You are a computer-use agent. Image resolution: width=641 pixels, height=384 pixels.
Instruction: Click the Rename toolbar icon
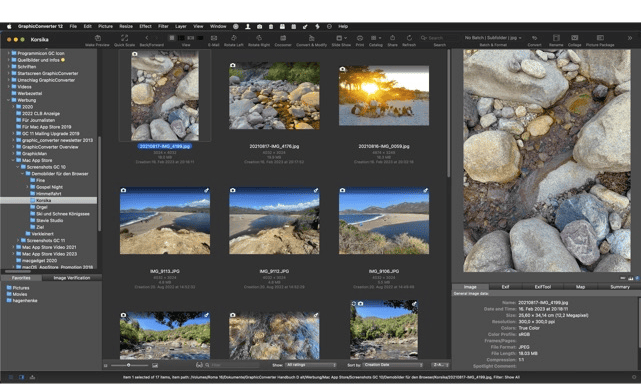[556, 38]
